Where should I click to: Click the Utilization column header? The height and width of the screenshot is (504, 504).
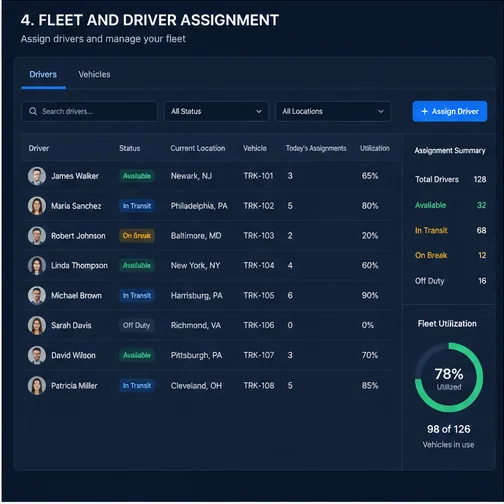coord(375,148)
